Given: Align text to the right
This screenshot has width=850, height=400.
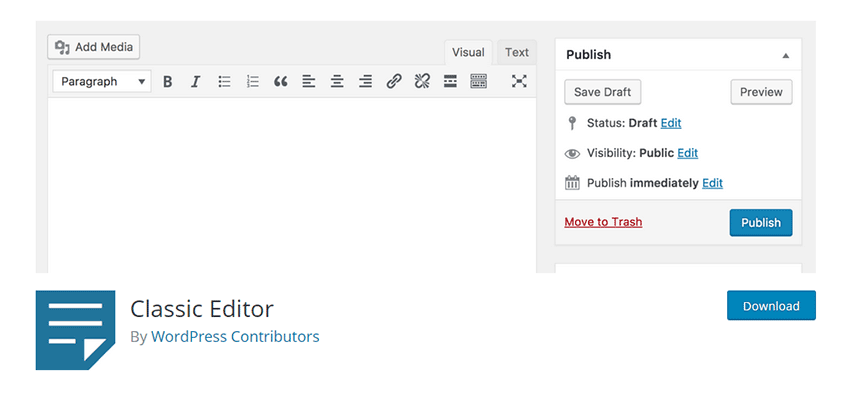Looking at the screenshot, I should (366, 82).
